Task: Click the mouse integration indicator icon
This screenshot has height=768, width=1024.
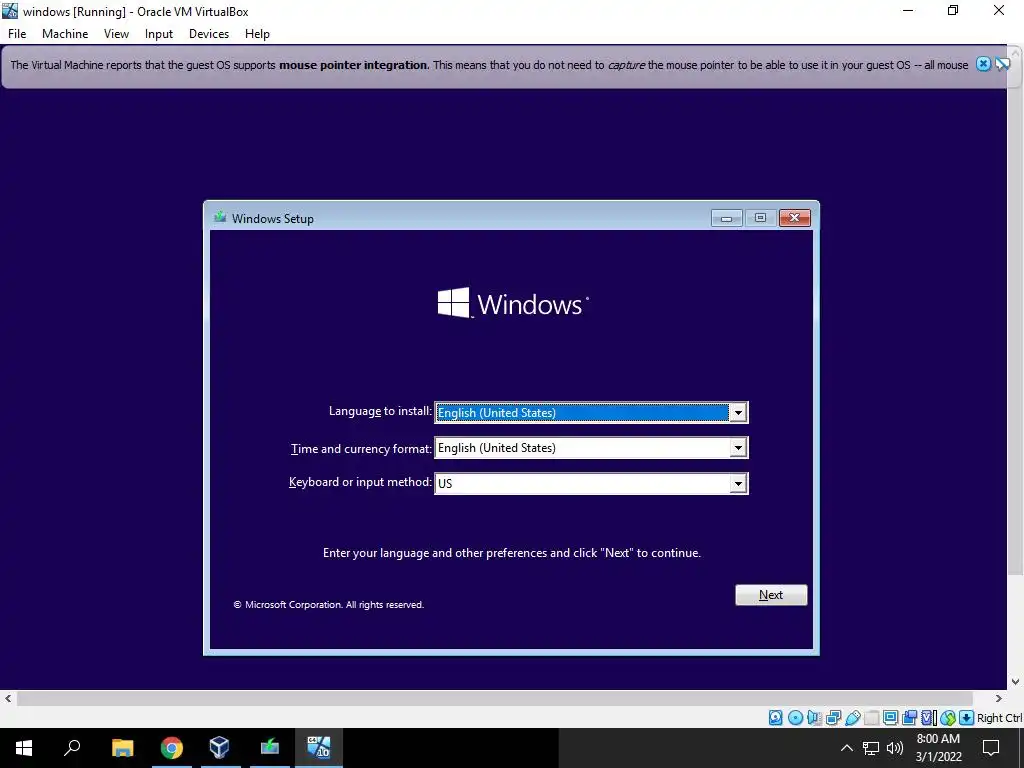Action: [x=948, y=718]
